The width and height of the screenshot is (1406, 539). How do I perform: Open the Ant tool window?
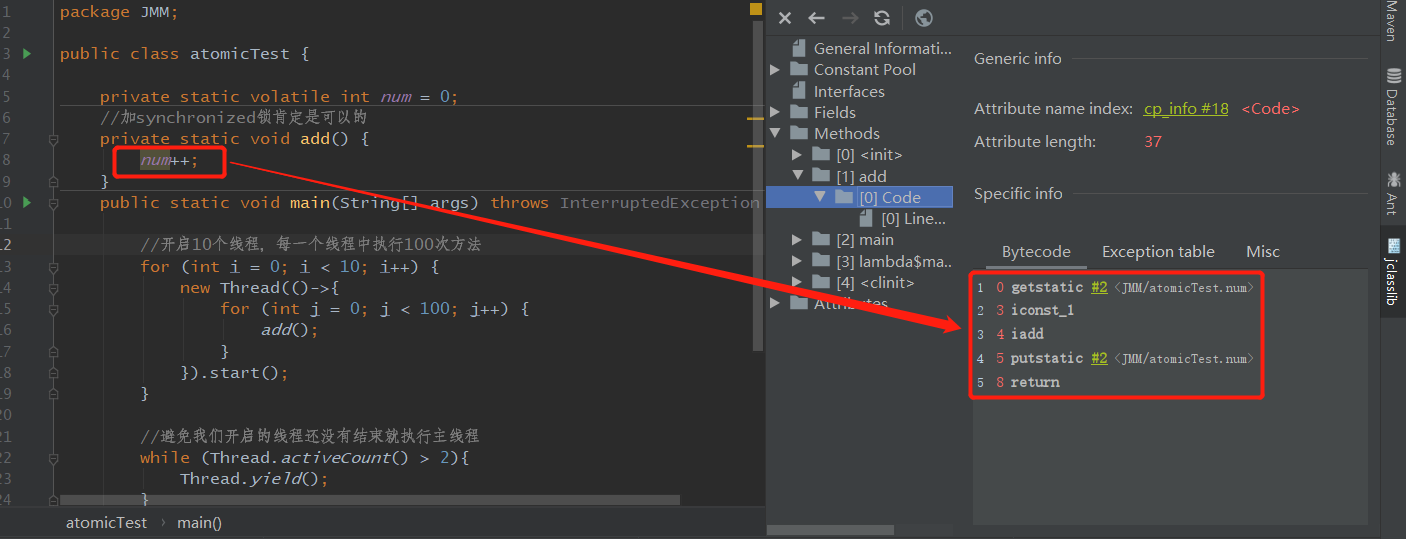tap(1392, 193)
